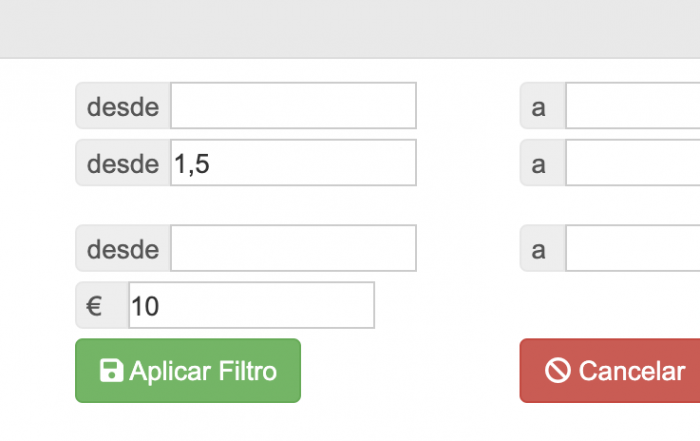
Task: Click the desde label in the first row
Action: click(123, 105)
